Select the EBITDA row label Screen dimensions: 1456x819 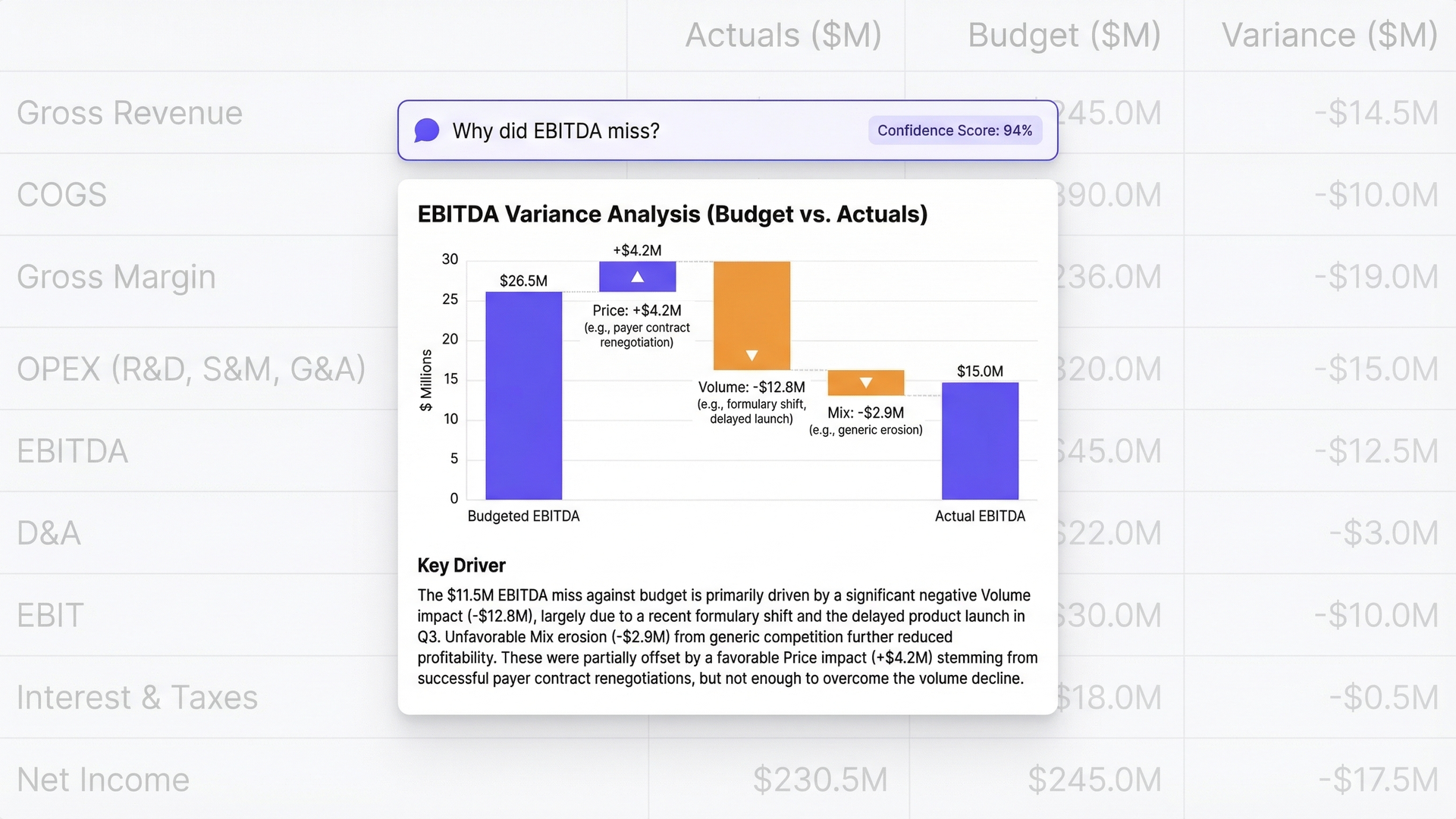[73, 451]
